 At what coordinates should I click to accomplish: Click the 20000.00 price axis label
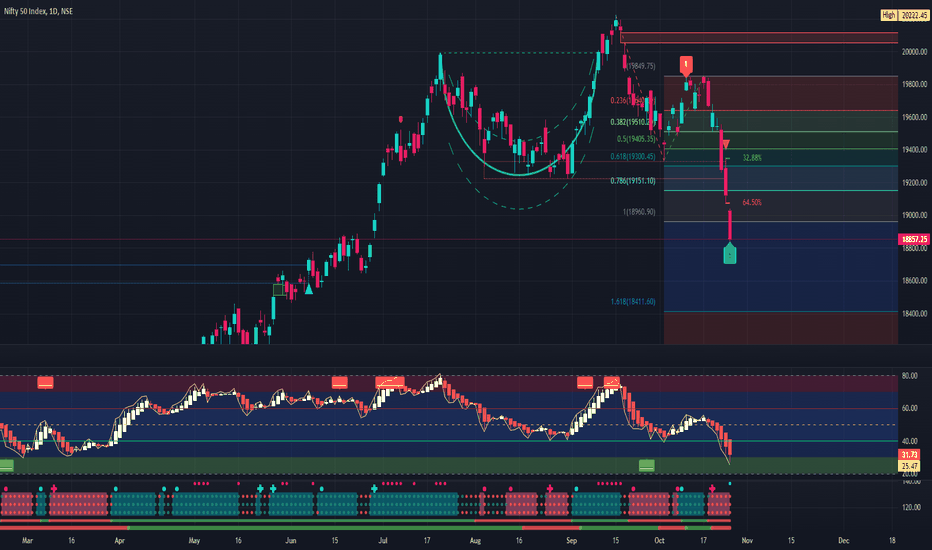914,52
